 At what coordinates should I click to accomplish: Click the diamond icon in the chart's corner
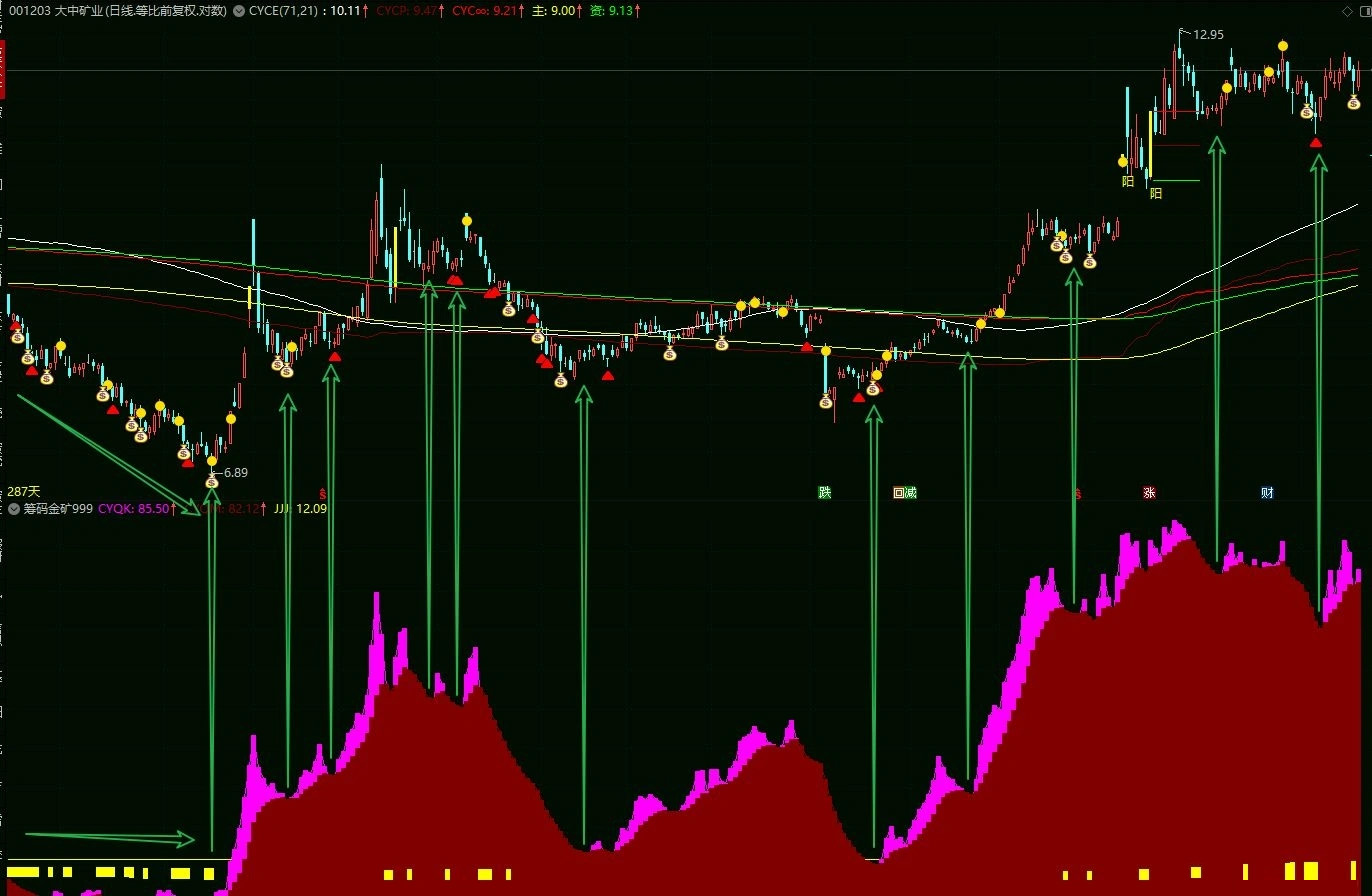tap(1346, 10)
